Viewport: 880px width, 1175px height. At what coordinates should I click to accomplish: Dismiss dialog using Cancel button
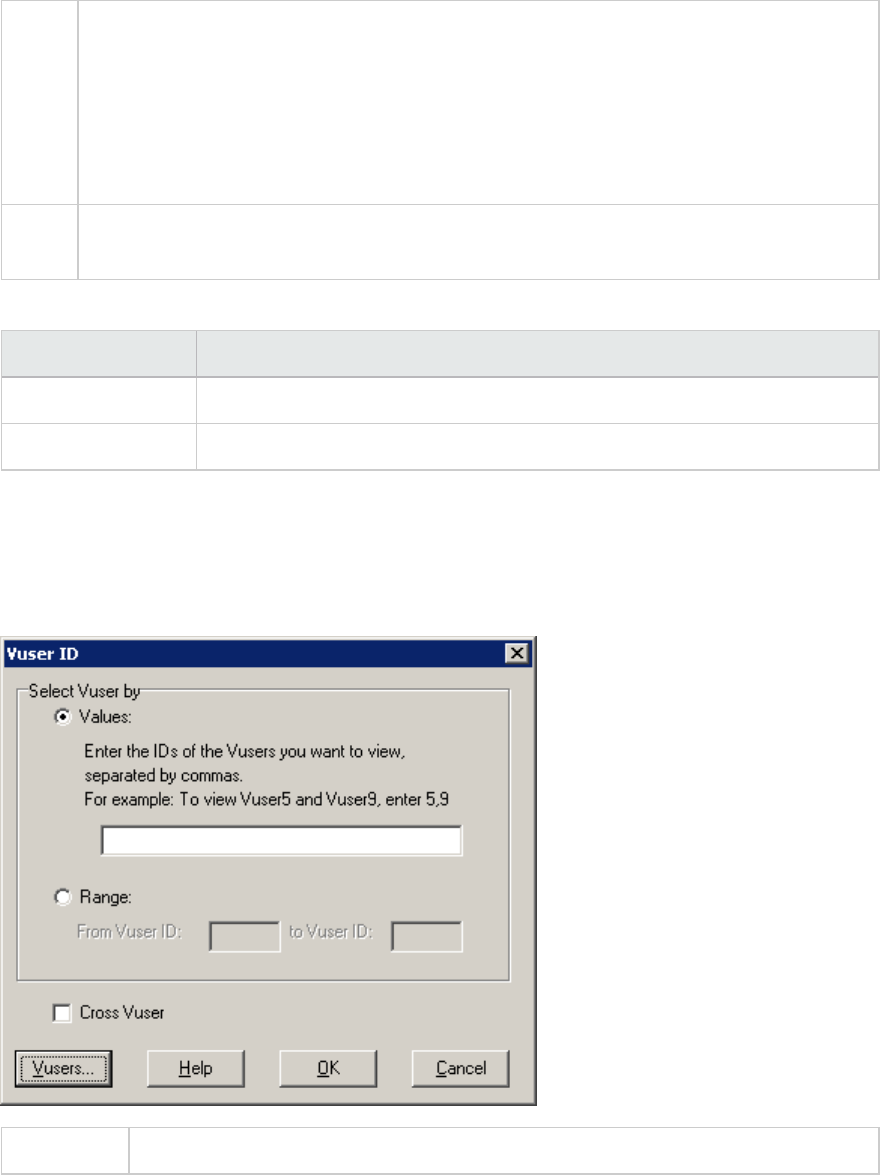(460, 1069)
